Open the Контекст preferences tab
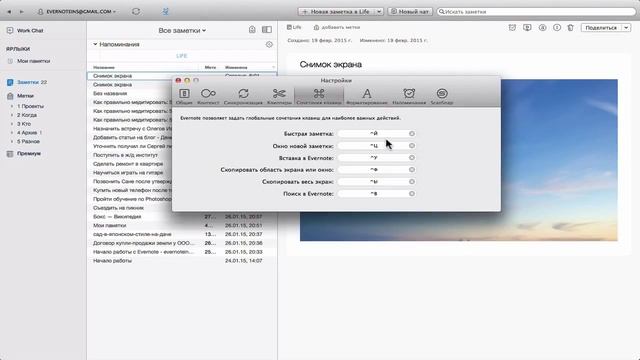The image size is (640, 360). [208, 96]
